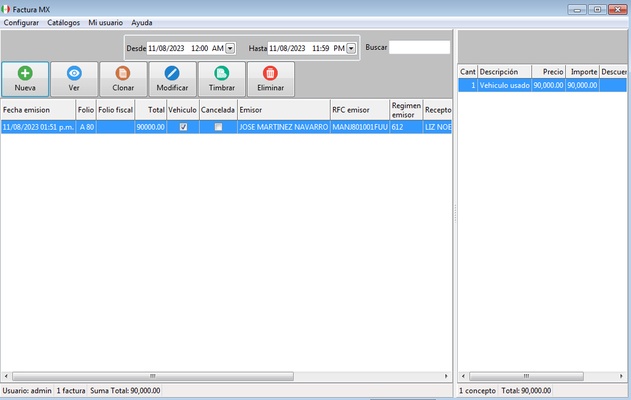This screenshot has height=400, width=631.
Task: Minimize the Factura MX window
Action: click(x=577, y=9)
